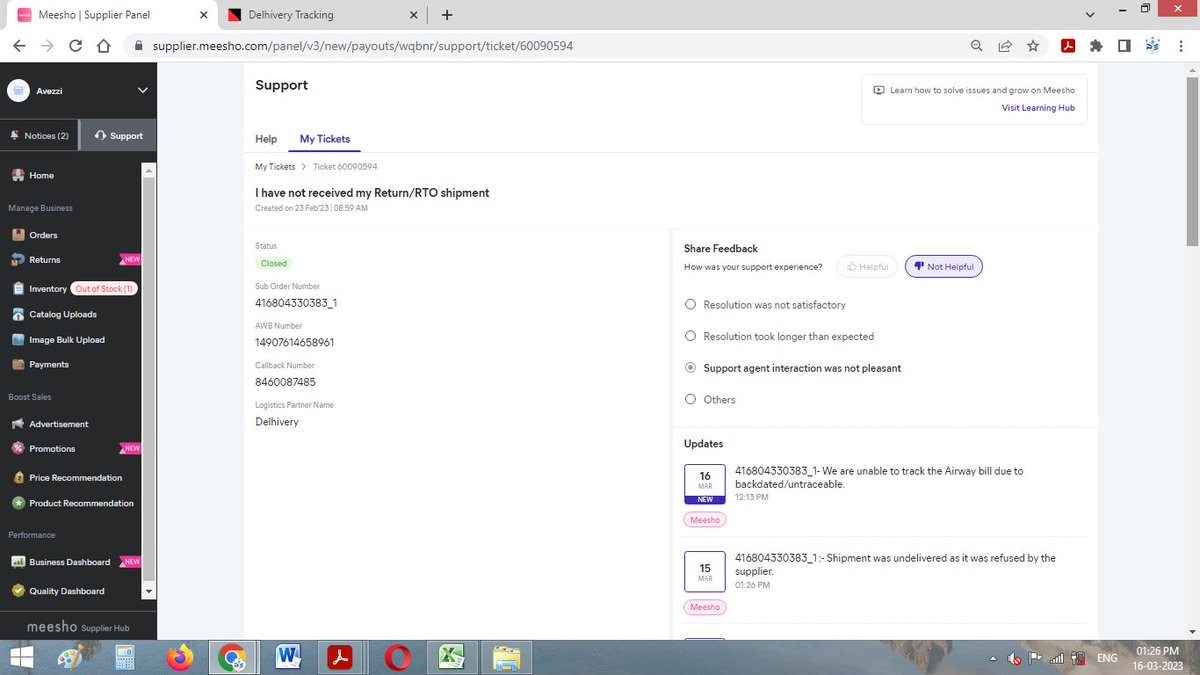
Task: Select the 'Others' feedback option
Action: click(690, 399)
